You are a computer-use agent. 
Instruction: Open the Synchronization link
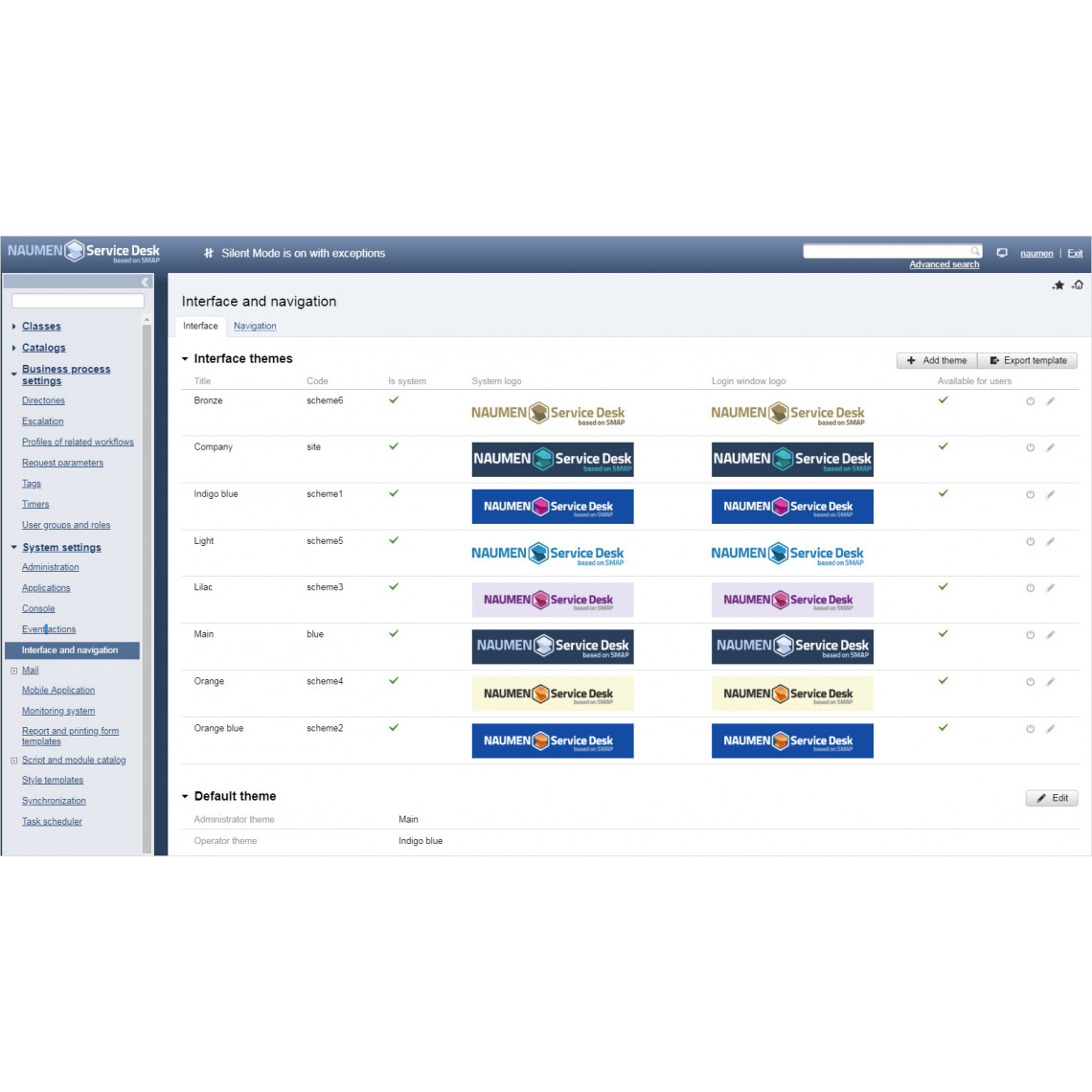55,801
